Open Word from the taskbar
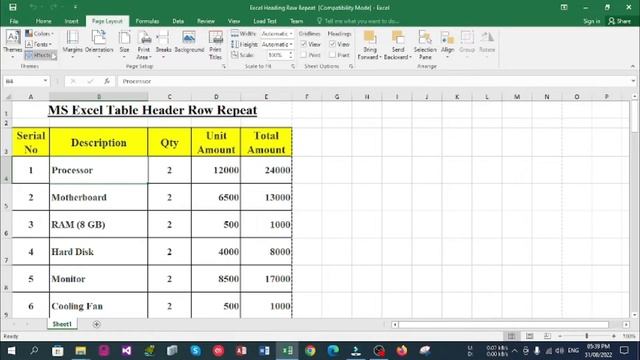The width and height of the screenshot is (640, 360). (264, 351)
